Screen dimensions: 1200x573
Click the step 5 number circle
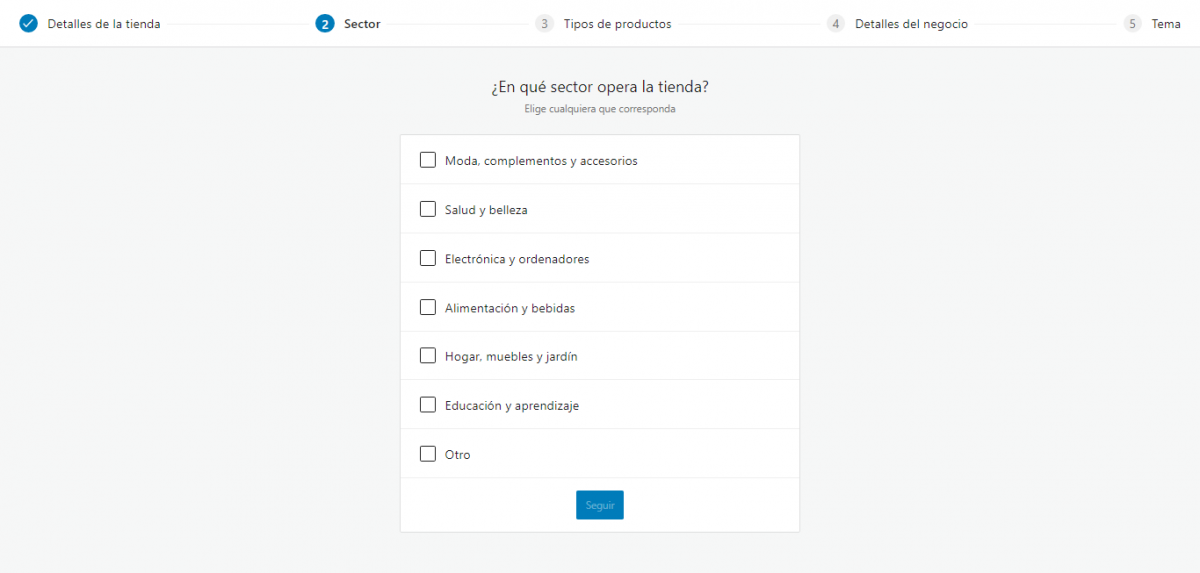[x=1132, y=24]
